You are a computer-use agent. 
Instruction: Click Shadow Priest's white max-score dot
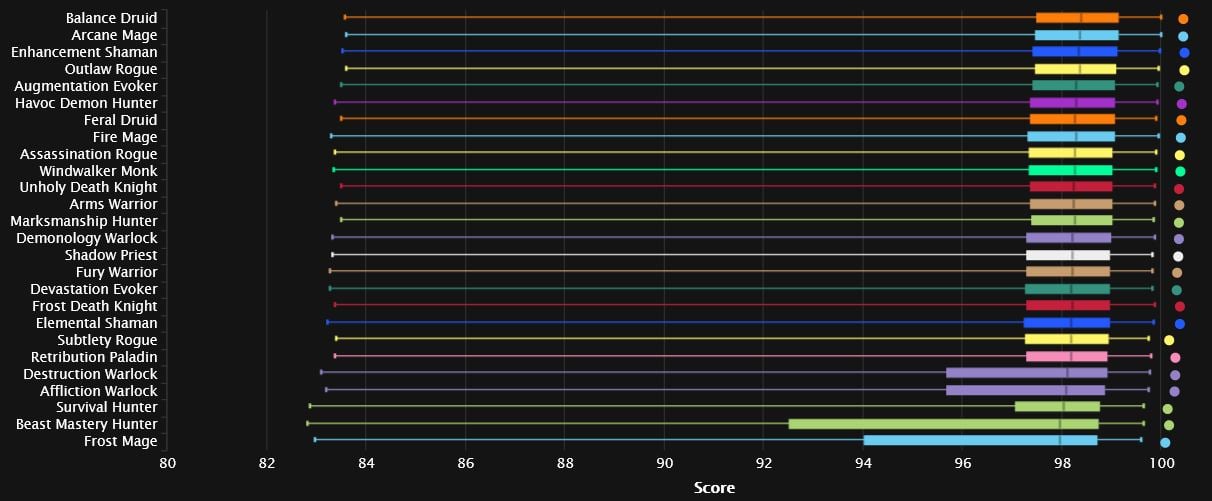pyautogui.click(x=1178, y=256)
